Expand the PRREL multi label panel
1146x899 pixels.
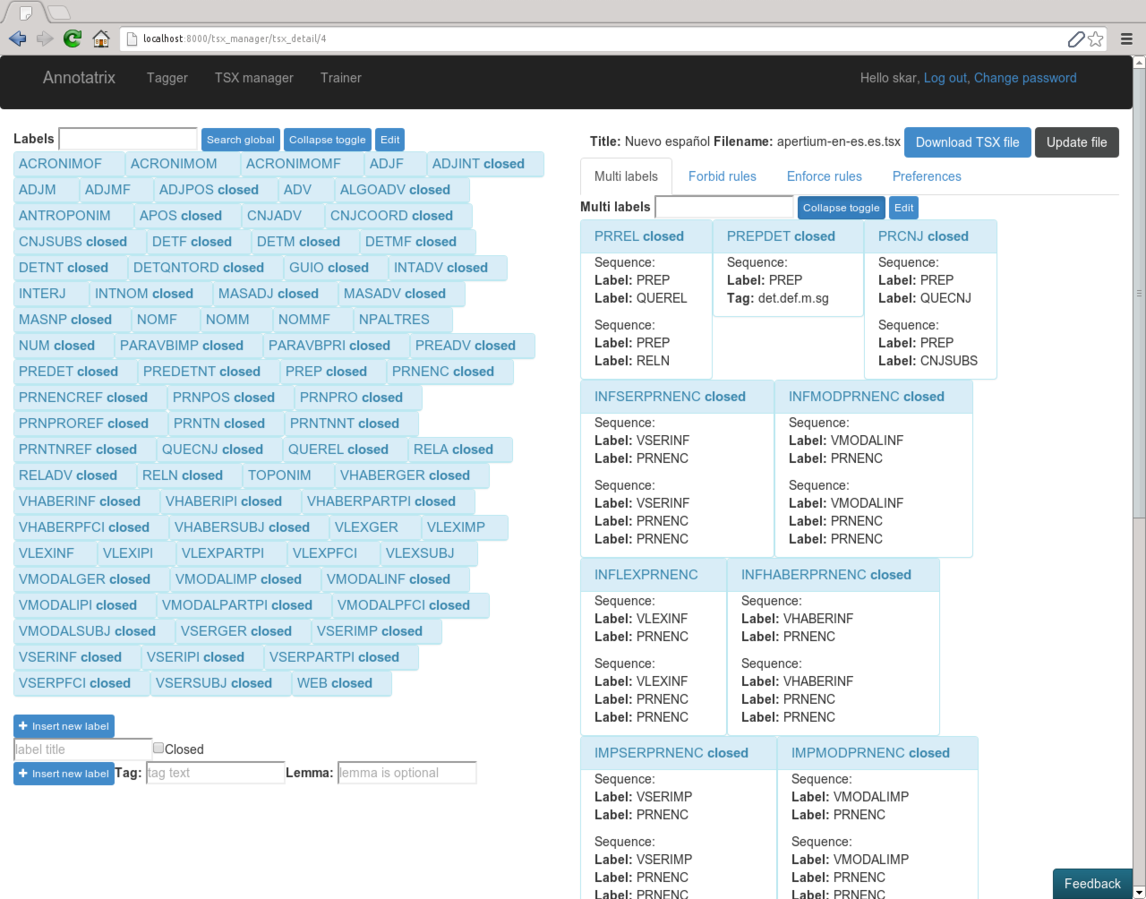638,237
